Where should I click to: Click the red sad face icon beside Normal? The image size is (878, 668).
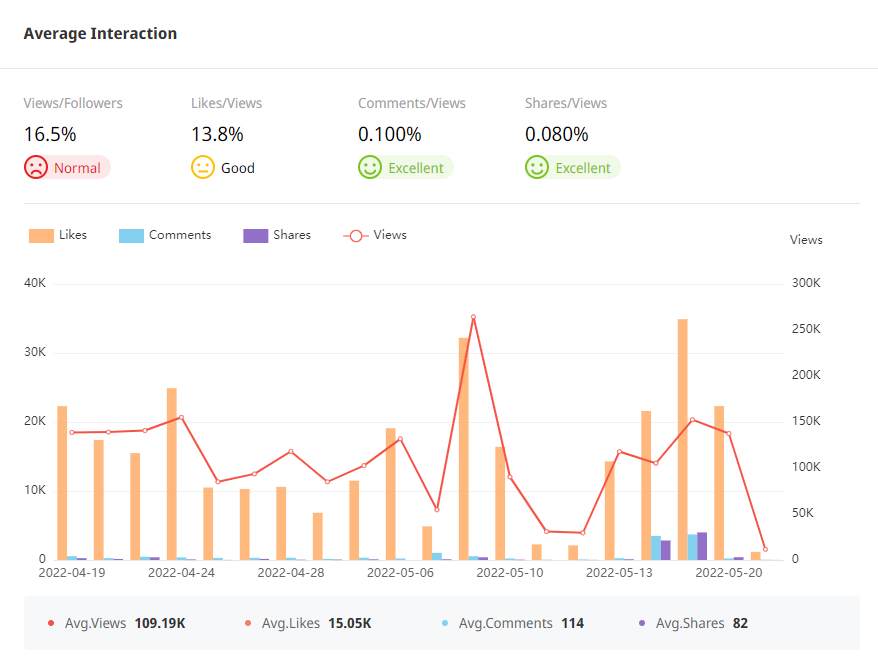coord(36,167)
